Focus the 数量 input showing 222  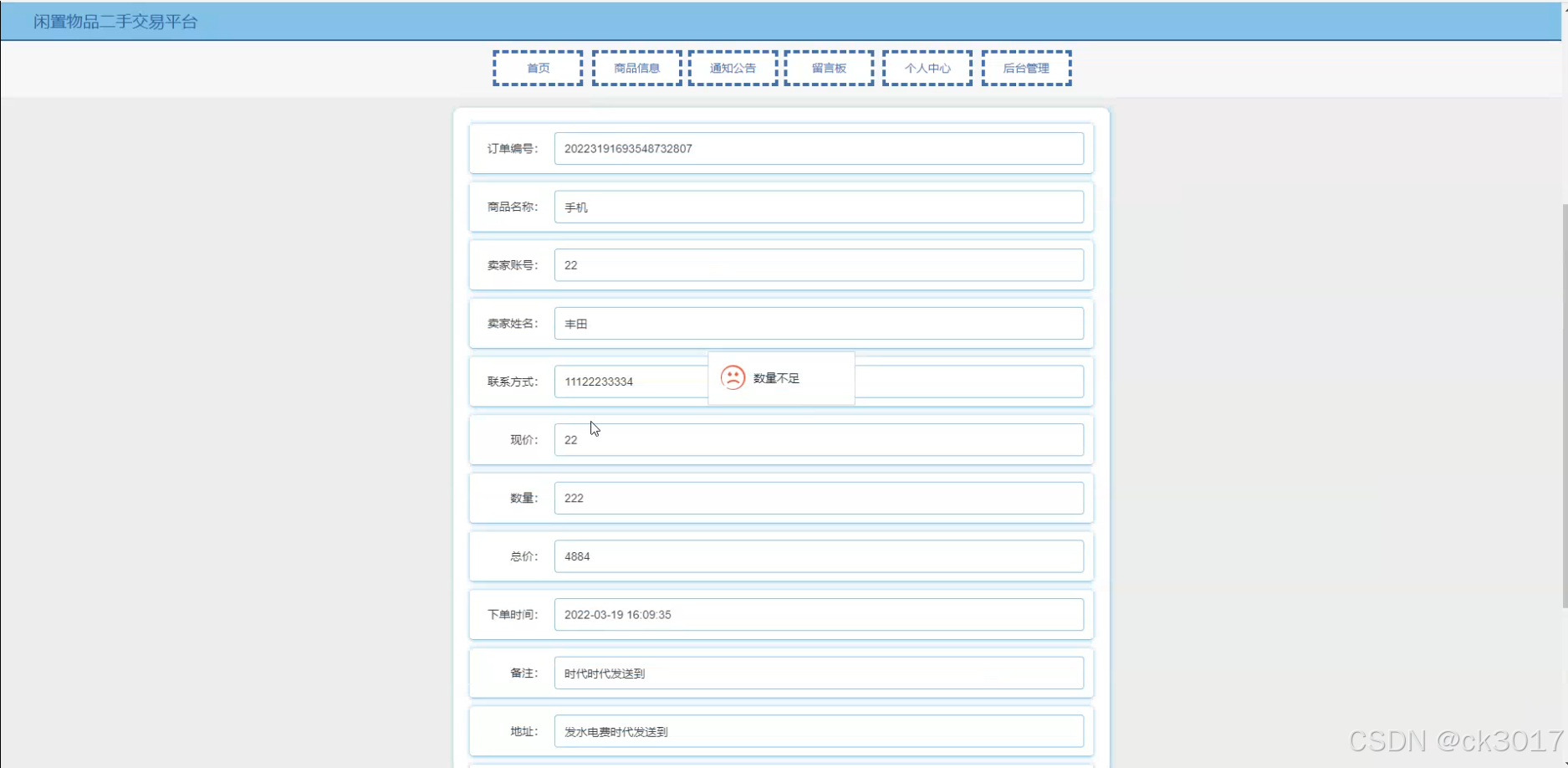[x=819, y=498]
